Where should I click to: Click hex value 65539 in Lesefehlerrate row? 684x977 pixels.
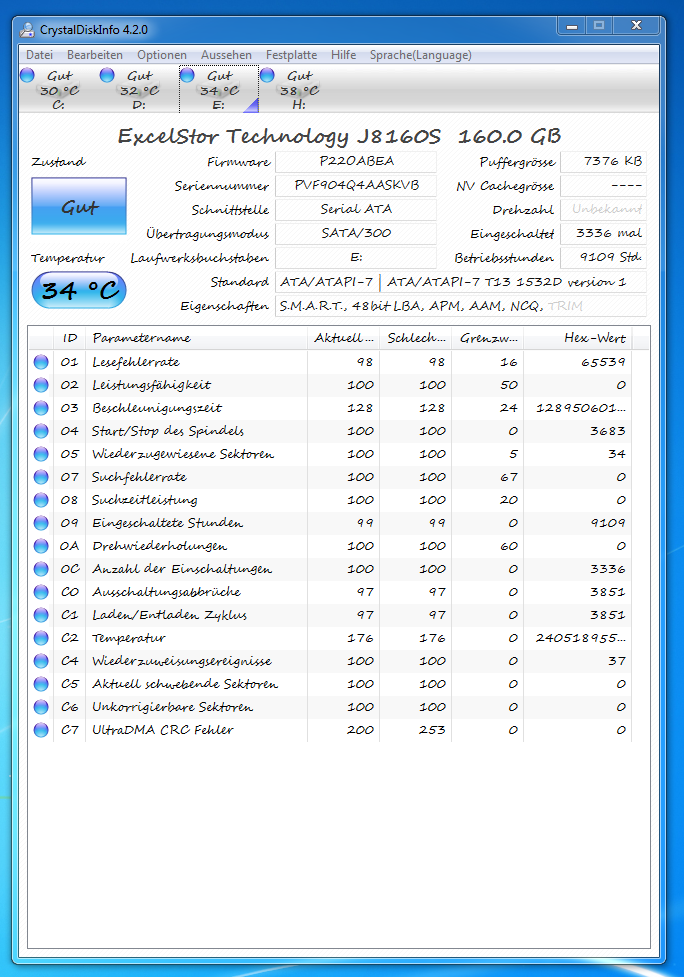[603, 362]
